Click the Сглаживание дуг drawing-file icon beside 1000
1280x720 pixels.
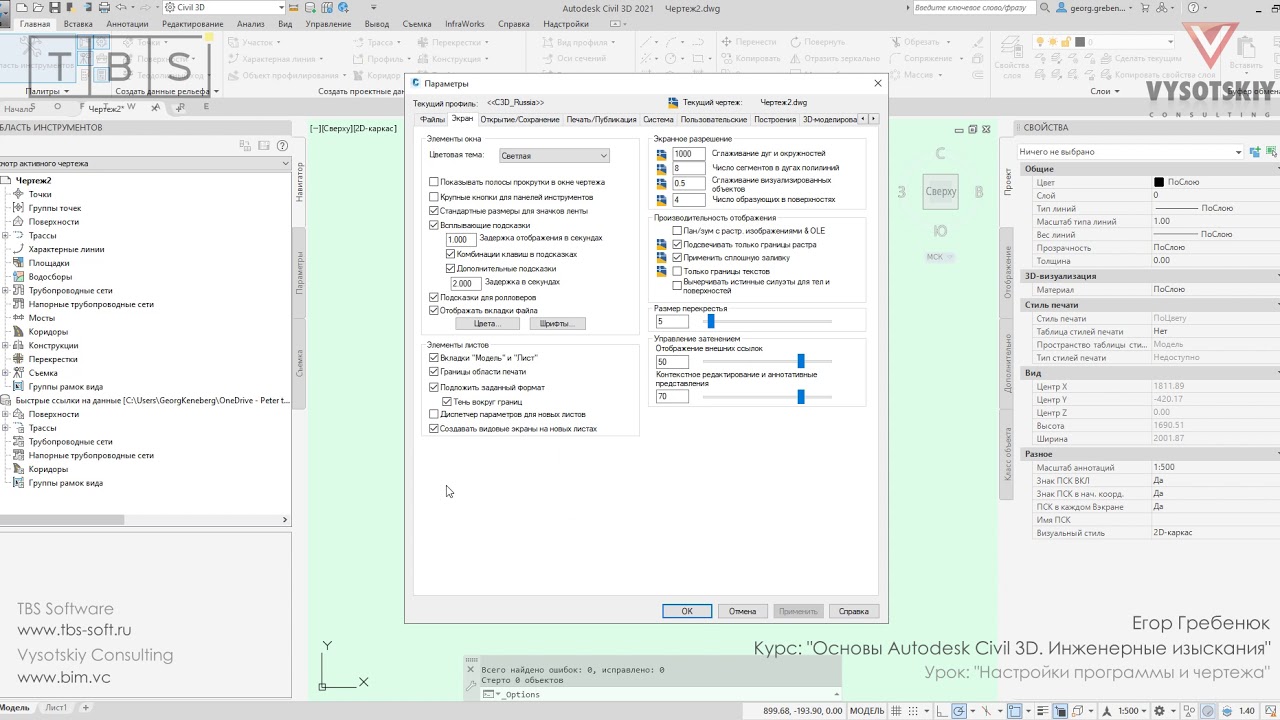[x=661, y=154]
